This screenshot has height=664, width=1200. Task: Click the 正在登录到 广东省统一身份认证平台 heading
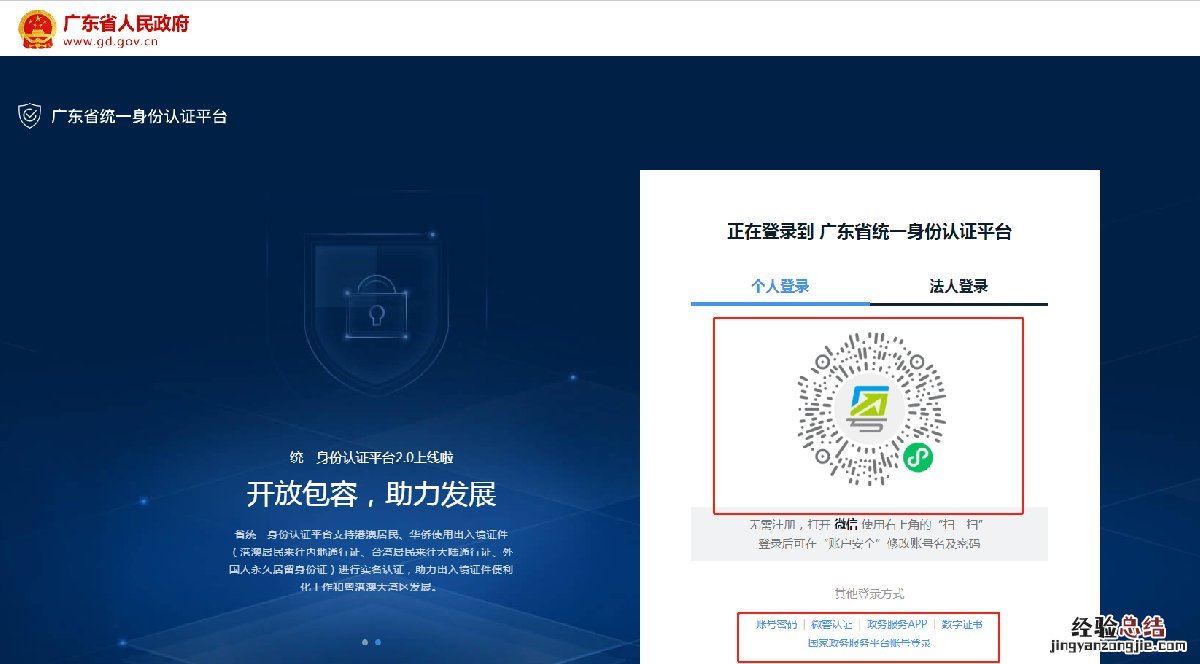(x=869, y=232)
